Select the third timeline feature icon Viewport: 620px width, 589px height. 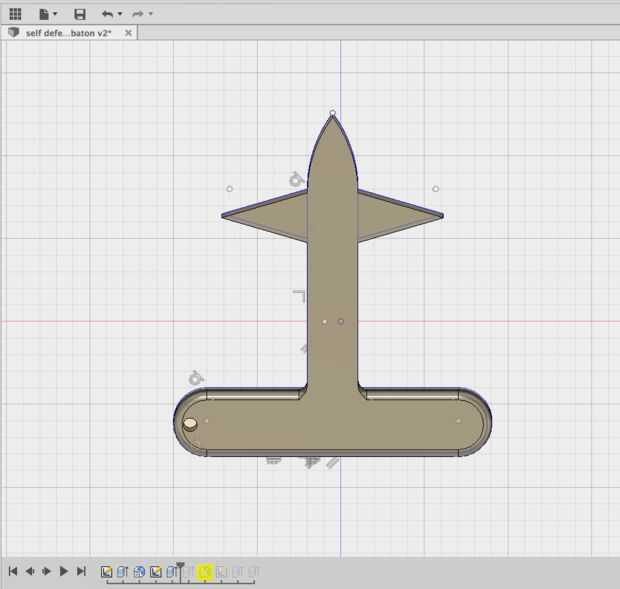139,572
